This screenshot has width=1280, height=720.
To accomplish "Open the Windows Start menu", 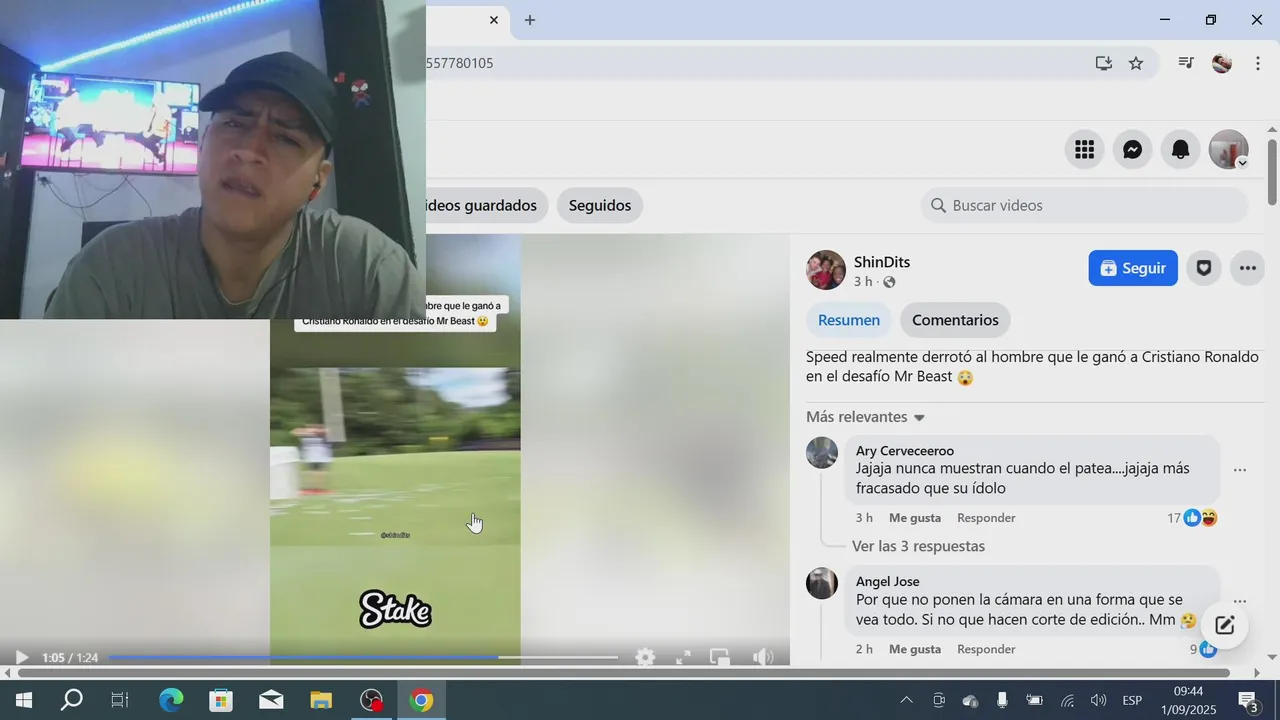I will coord(23,700).
